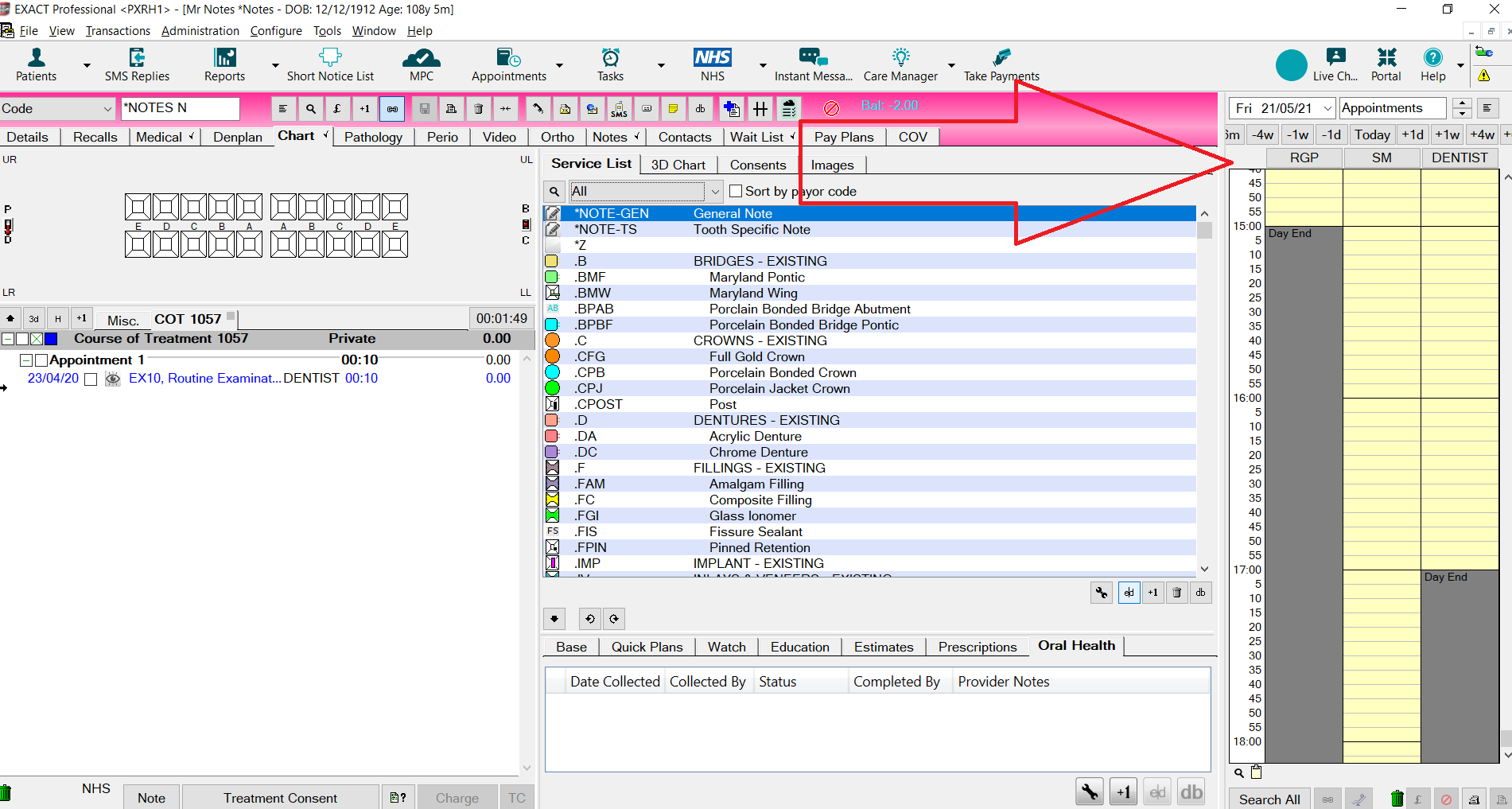Click the yellow sticky note icon
This screenshot has height=809, width=1512.
click(673, 109)
